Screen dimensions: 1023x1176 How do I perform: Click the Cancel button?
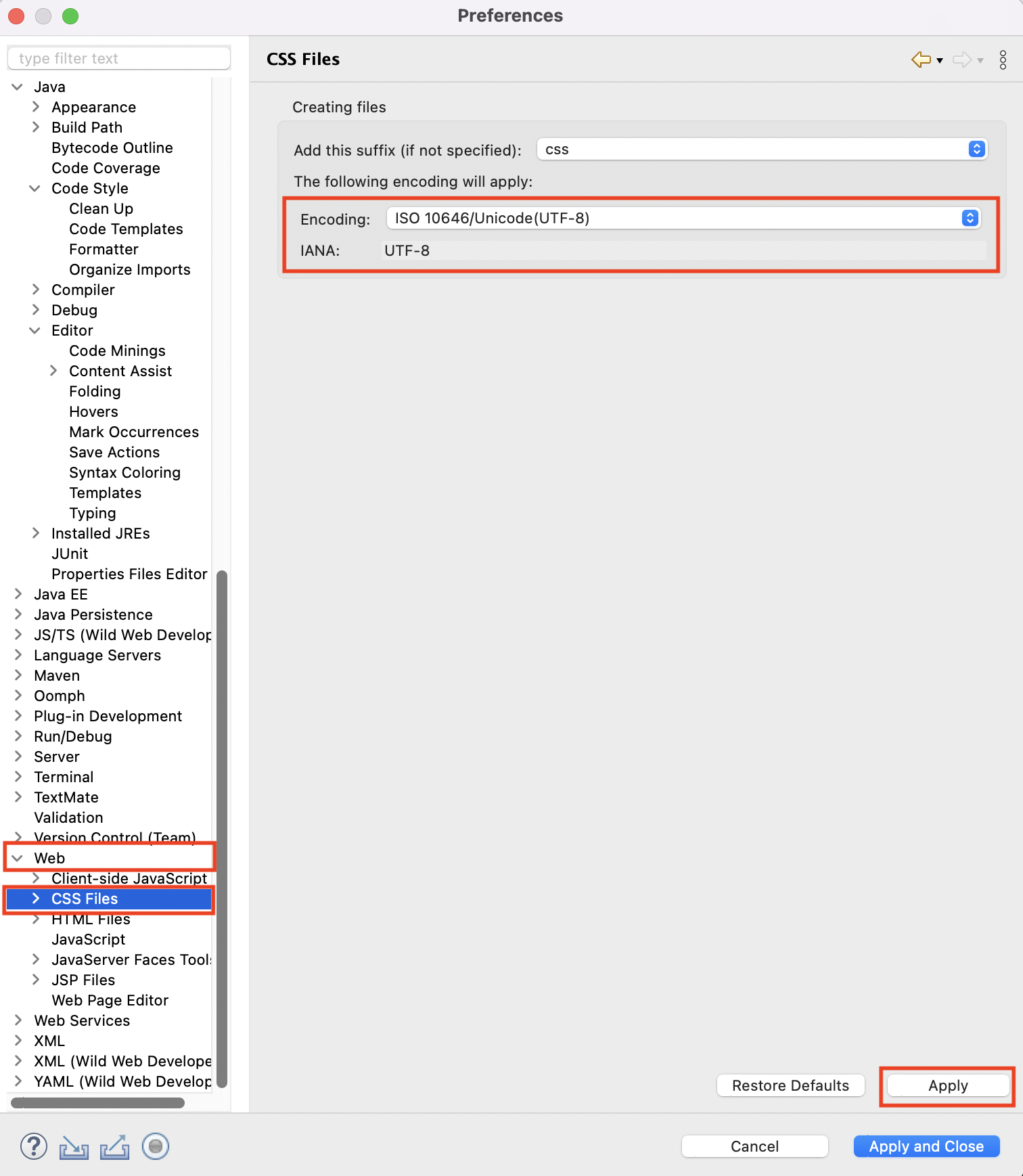(x=754, y=1146)
